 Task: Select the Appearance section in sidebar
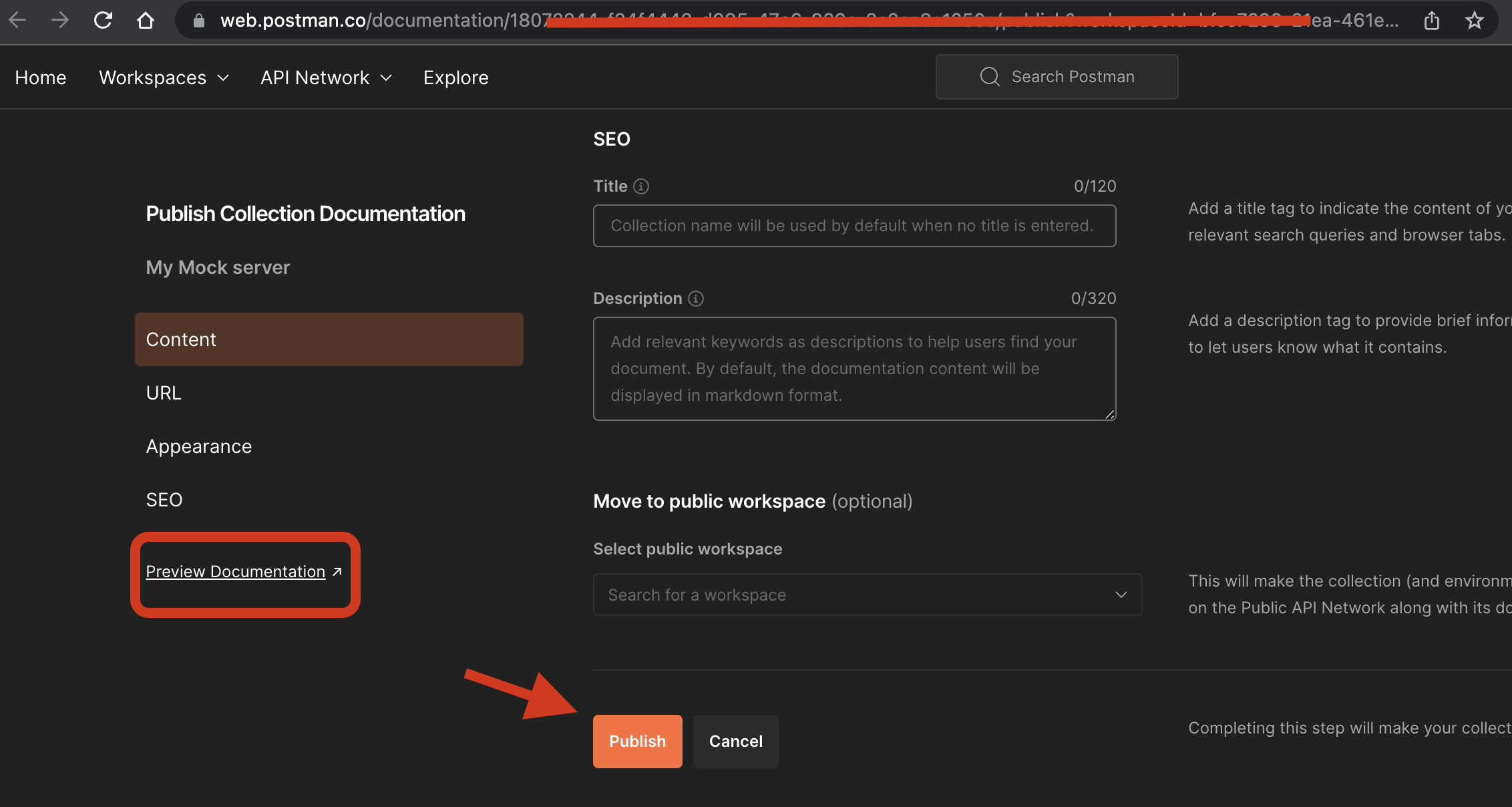(x=199, y=446)
